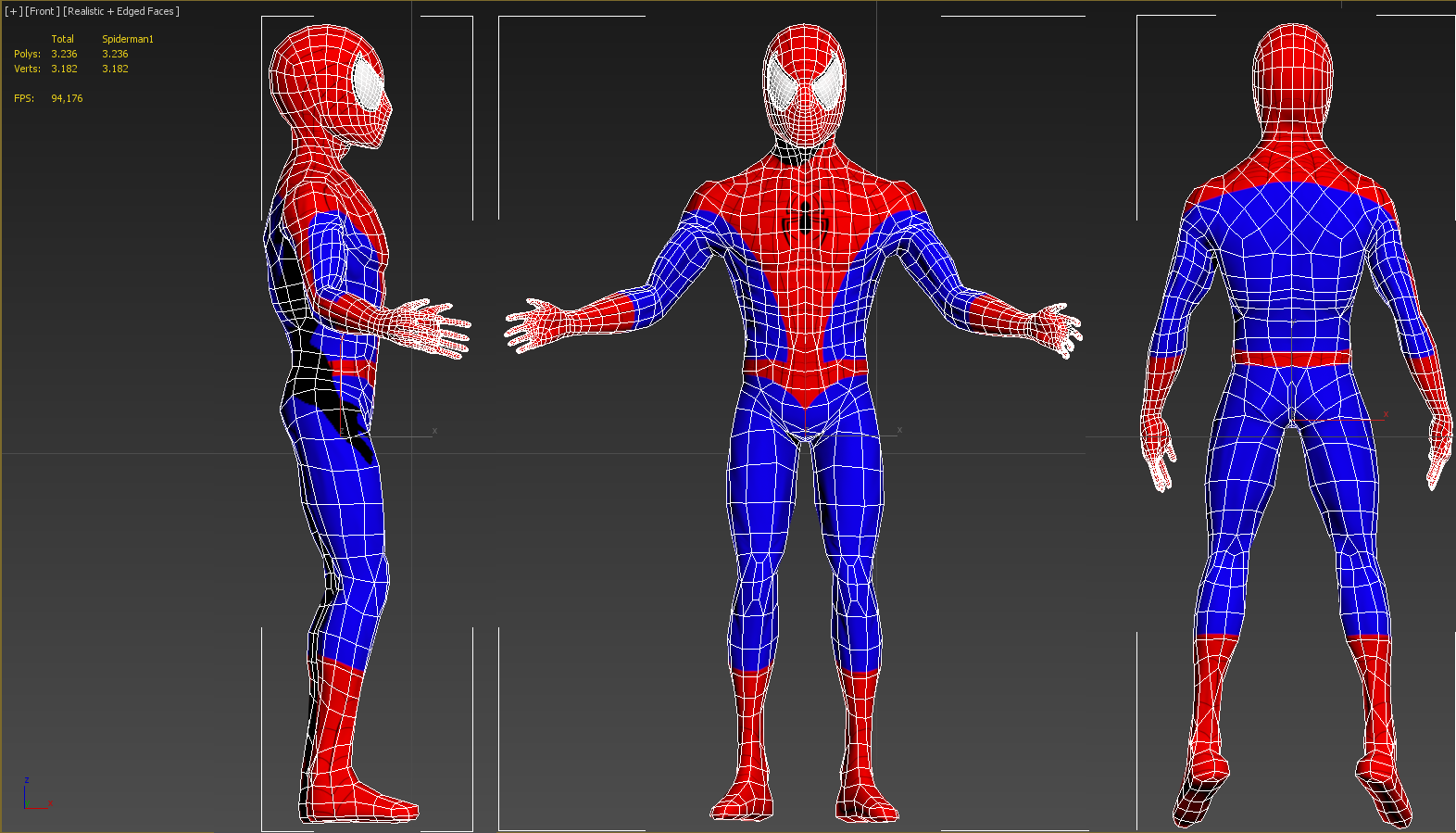This screenshot has width=1456, height=833.
Task: Click the FPS value "94,176"
Action: coord(67,98)
